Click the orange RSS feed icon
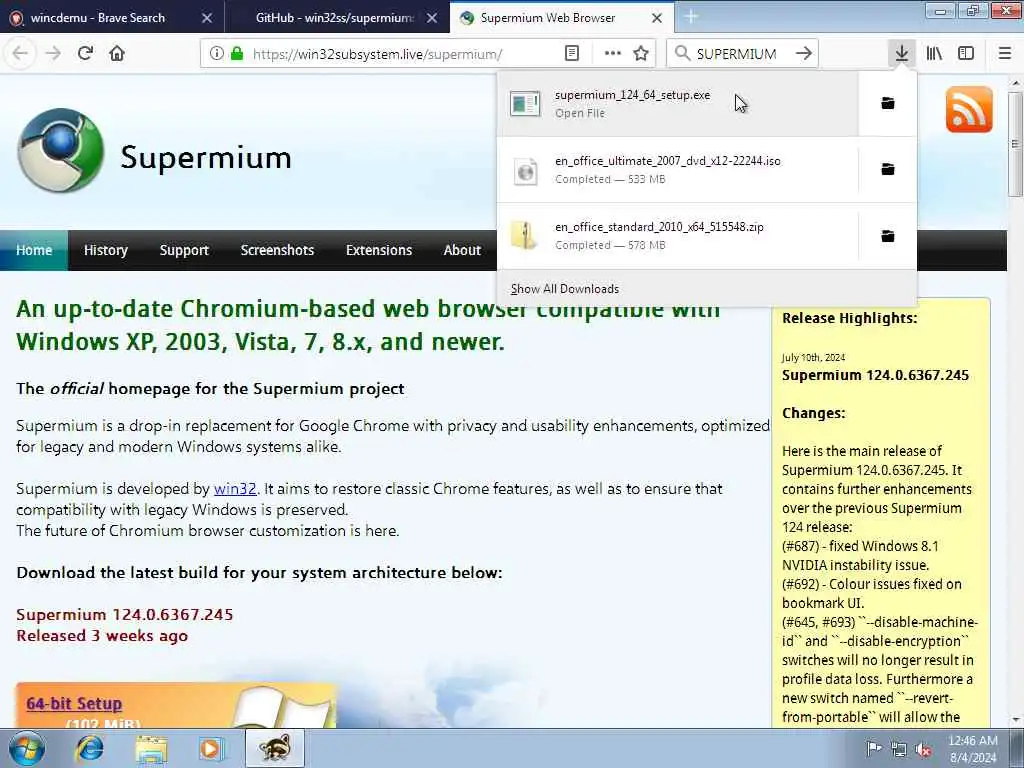This screenshot has width=1024, height=768. (x=969, y=109)
